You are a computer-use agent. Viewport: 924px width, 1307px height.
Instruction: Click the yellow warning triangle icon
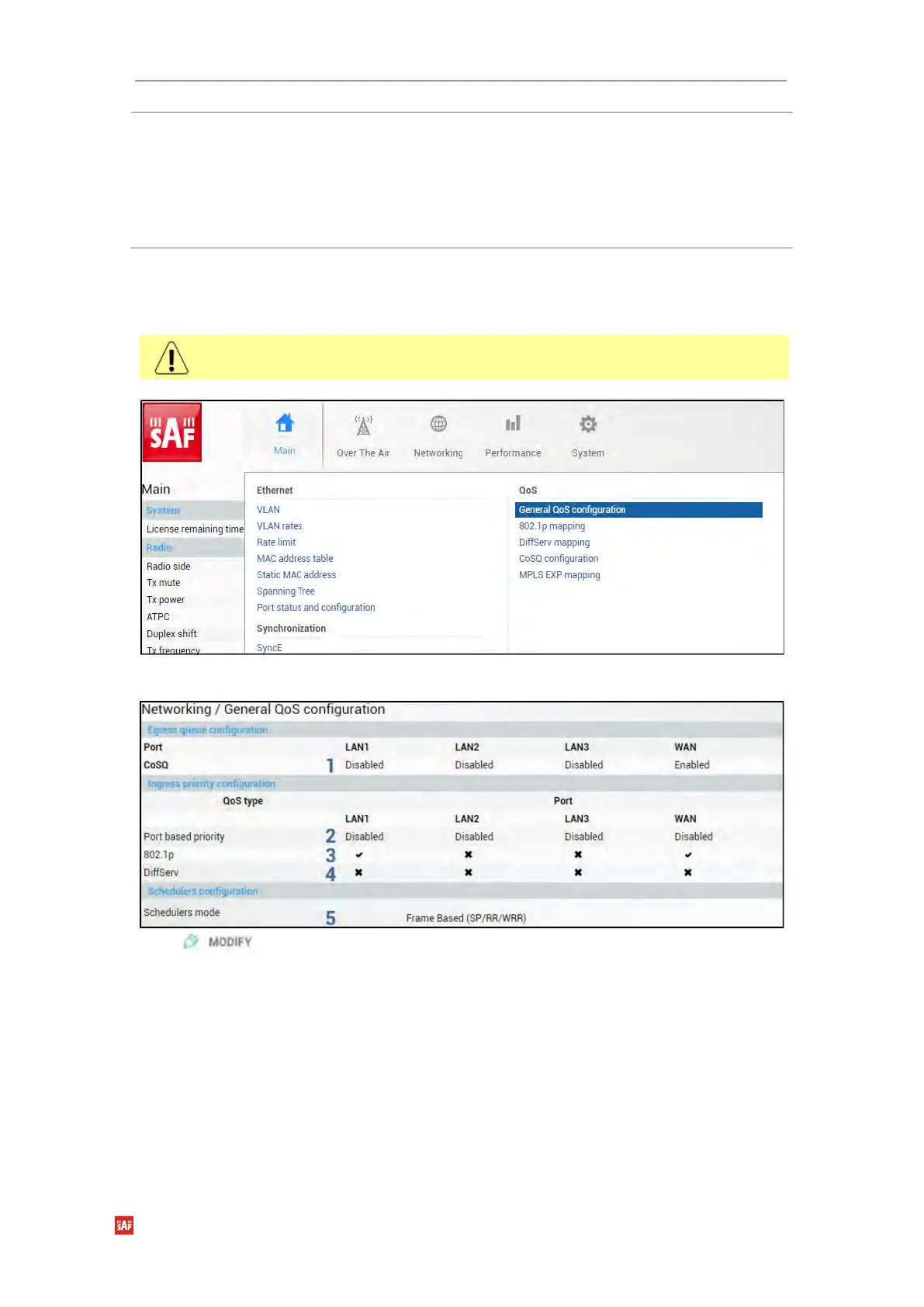click(171, 359)
